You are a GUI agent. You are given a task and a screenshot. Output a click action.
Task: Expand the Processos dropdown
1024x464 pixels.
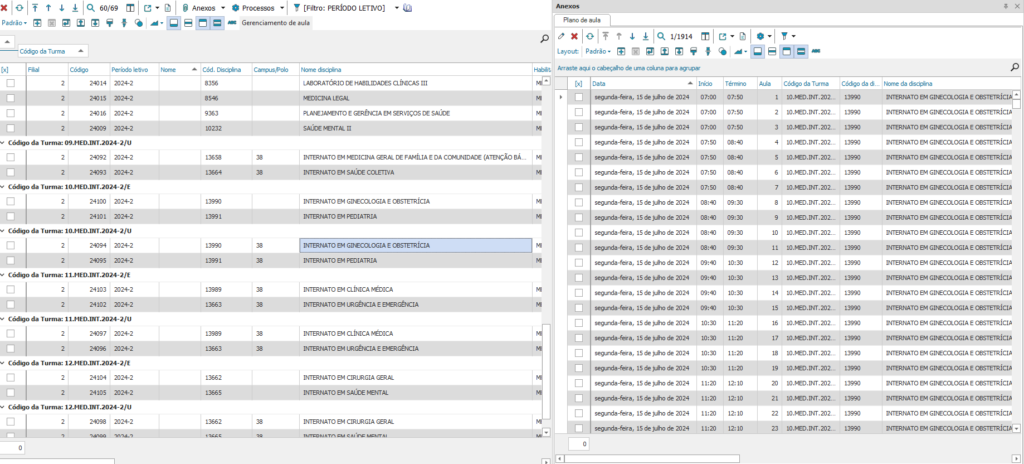[x=280, y=7]
